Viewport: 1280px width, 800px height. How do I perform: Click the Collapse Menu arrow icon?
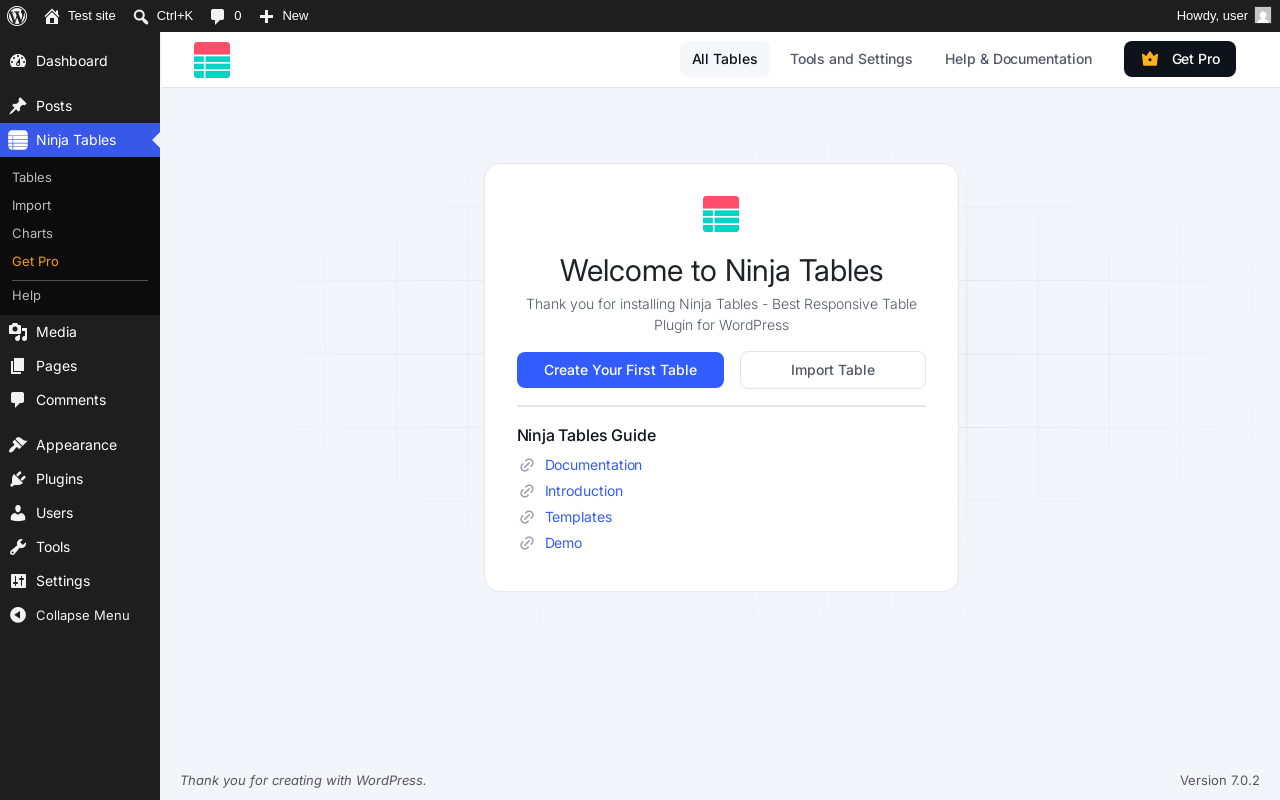18,615
